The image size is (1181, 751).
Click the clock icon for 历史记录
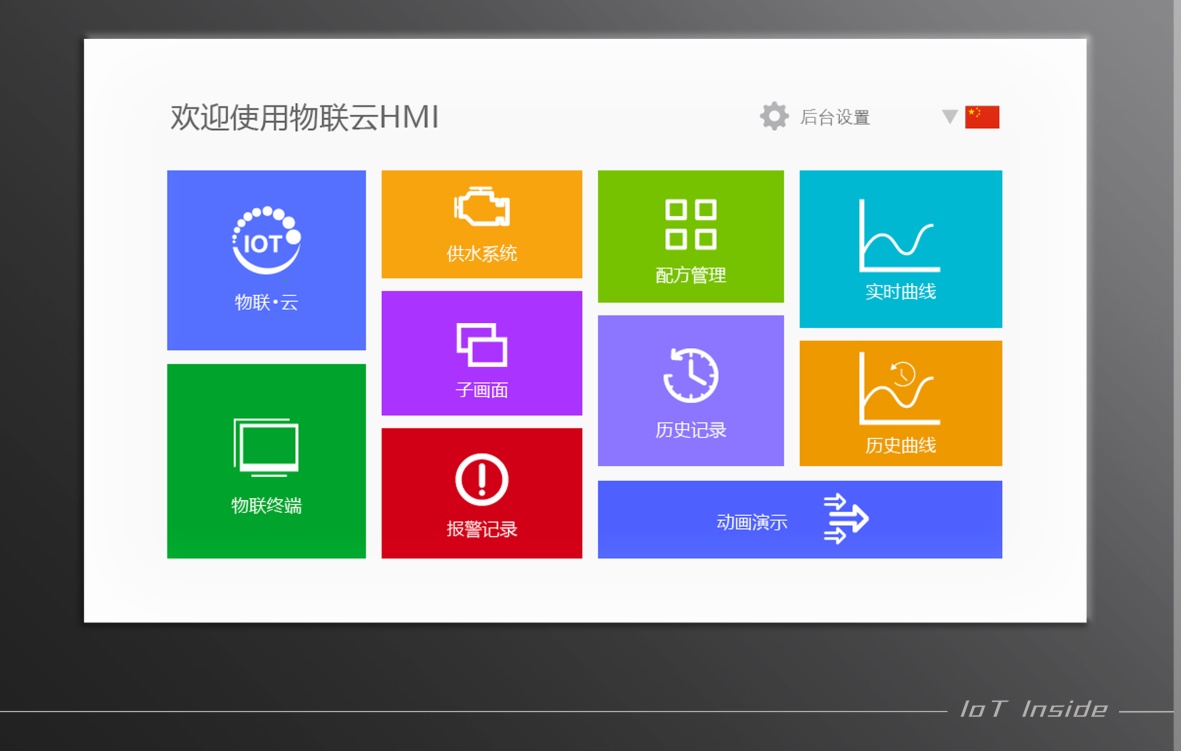691,376
